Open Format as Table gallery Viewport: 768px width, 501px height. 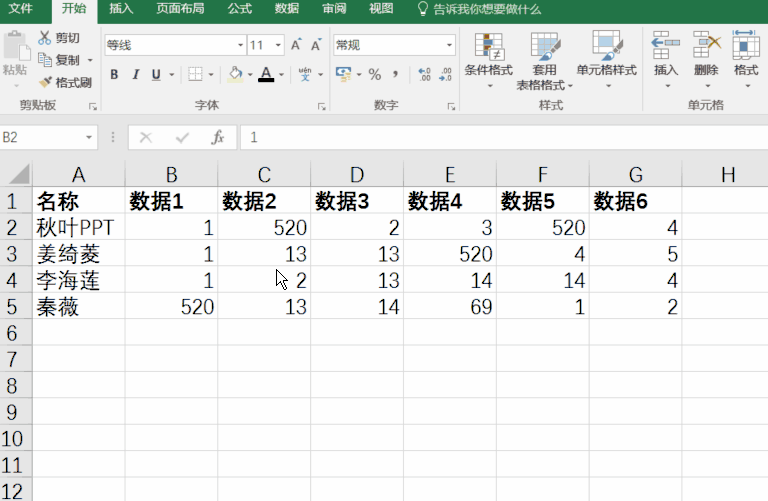[x=544, y=60]
